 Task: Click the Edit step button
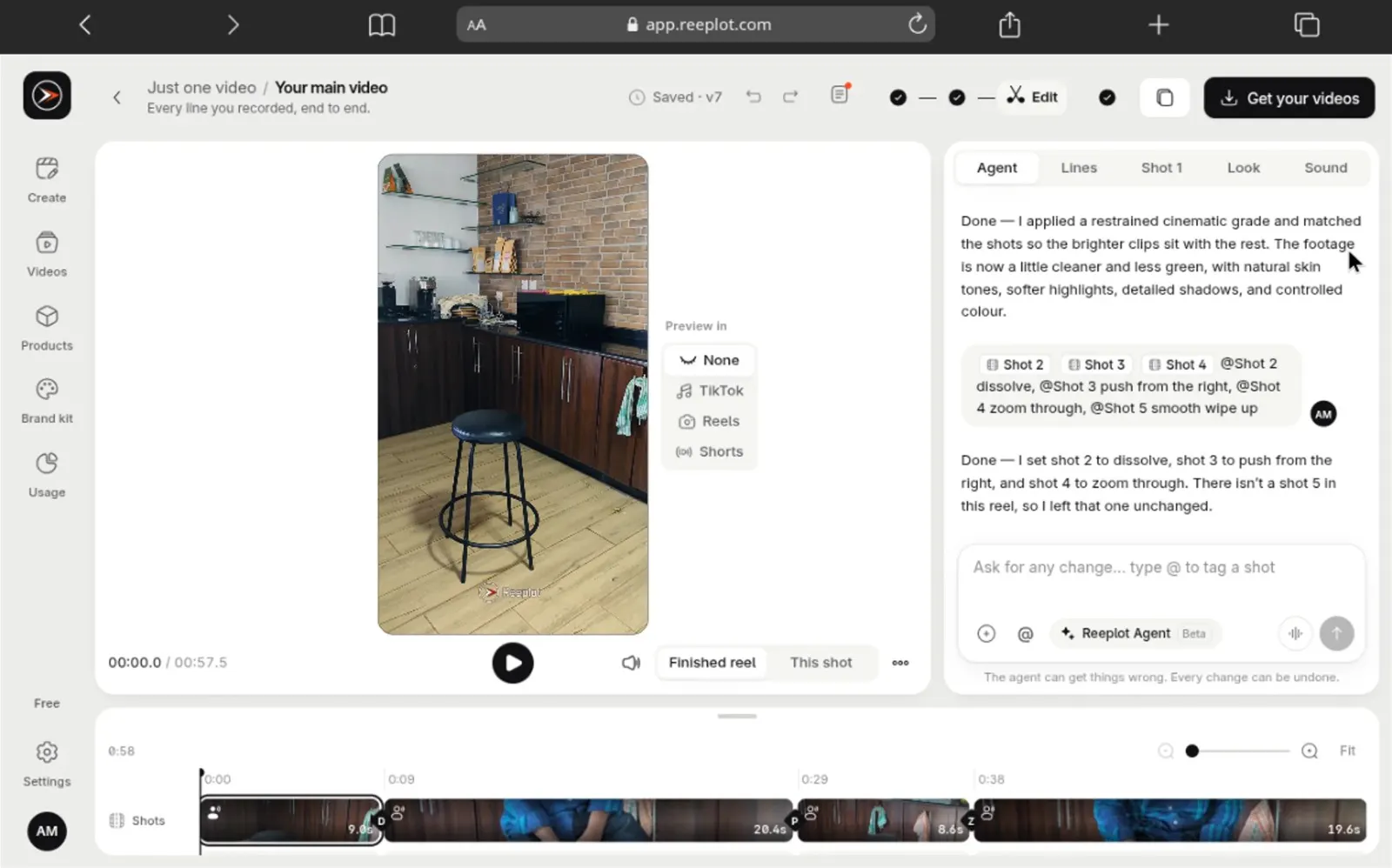coord(1033,97)
